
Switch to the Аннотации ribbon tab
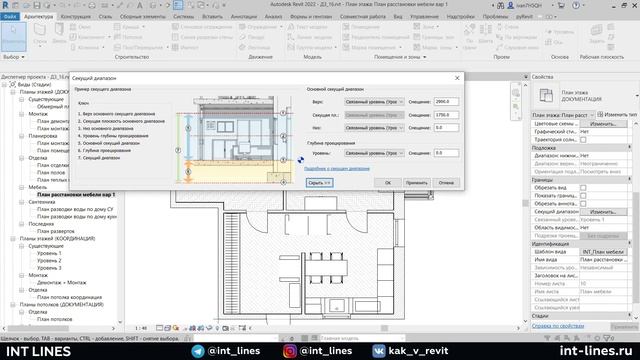tap(244, 17)
